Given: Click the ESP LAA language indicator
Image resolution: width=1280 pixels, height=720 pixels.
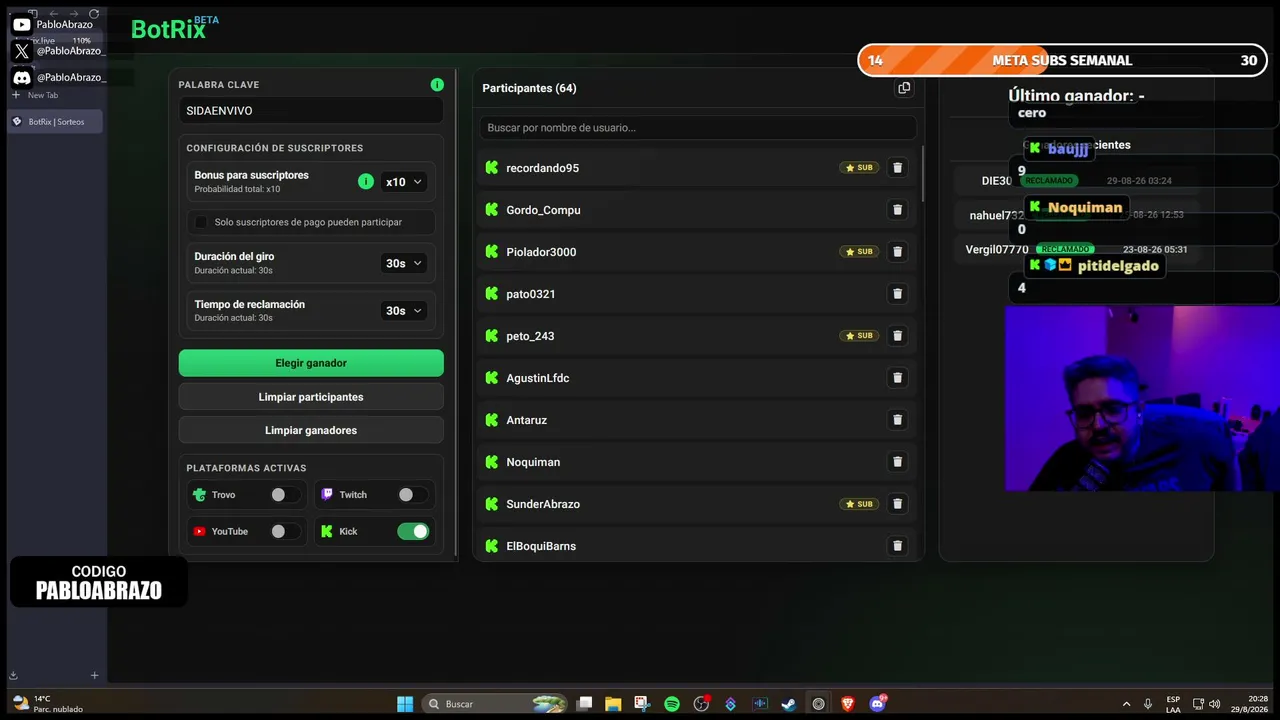Looking at the screenshot, I should [1173, 704].
